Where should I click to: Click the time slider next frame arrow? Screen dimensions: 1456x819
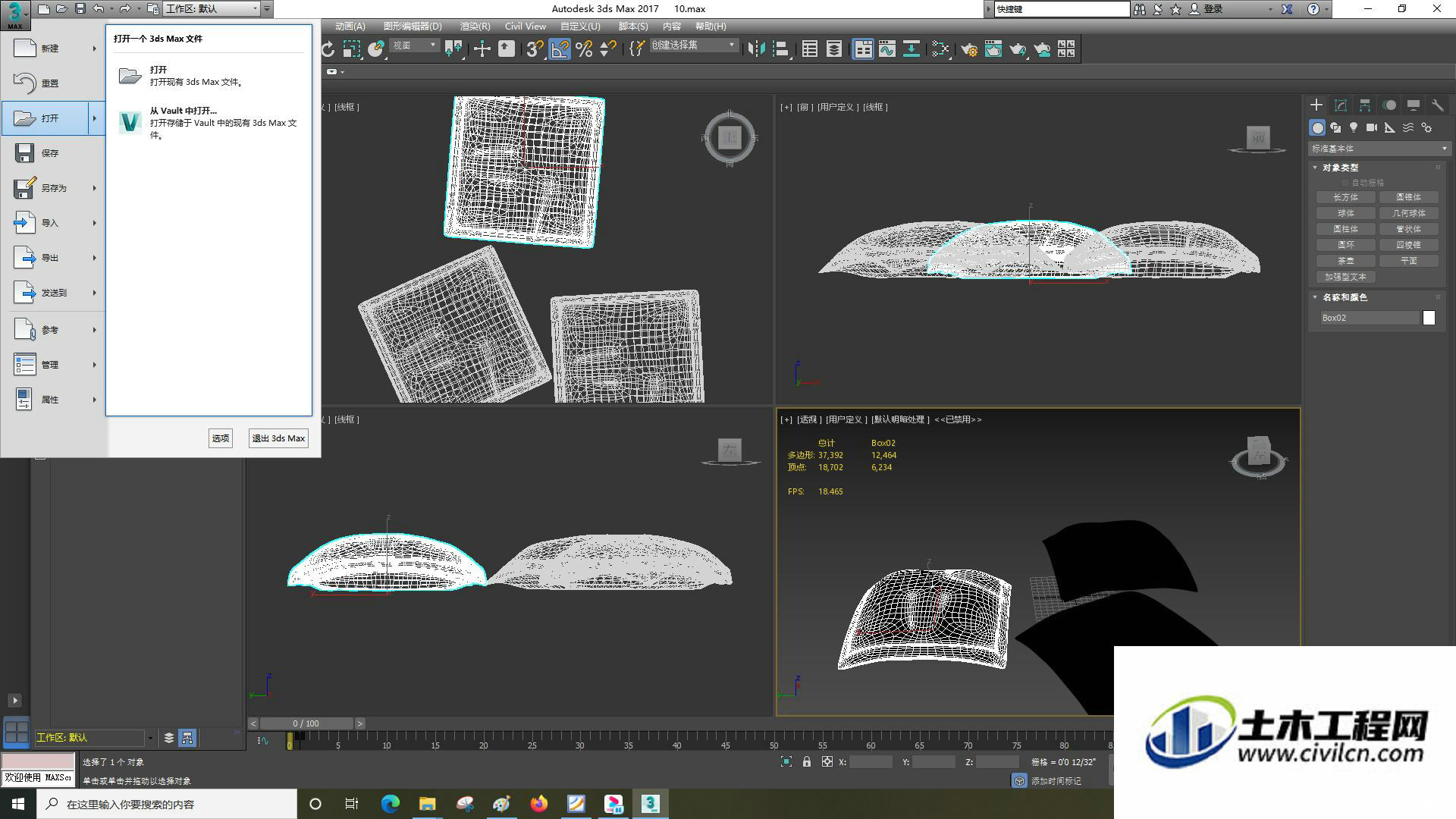pyautogui.click(x=360, y=723)
